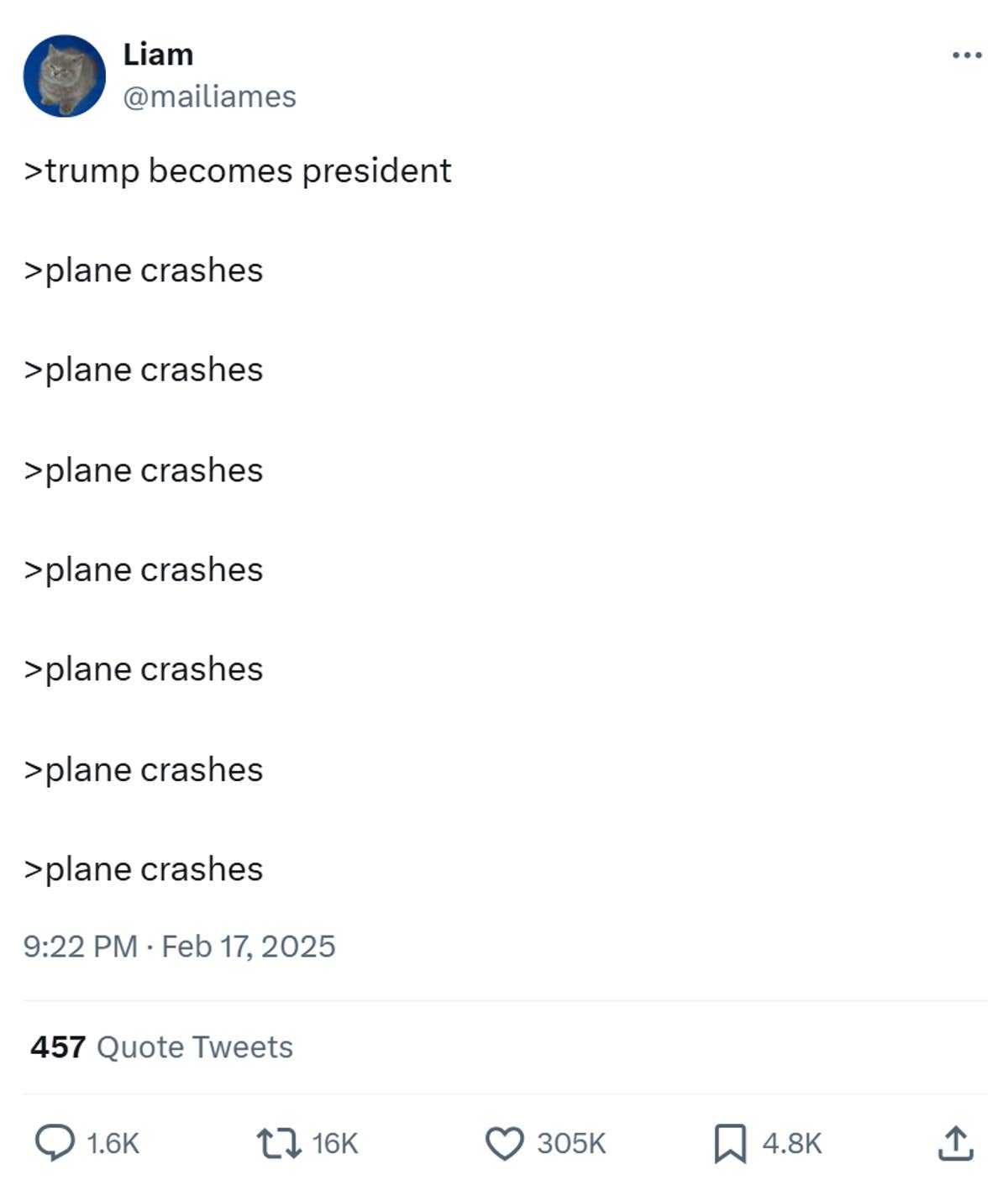
Task: Click the first 'plane crashes' line
Action: pos(144,270)
